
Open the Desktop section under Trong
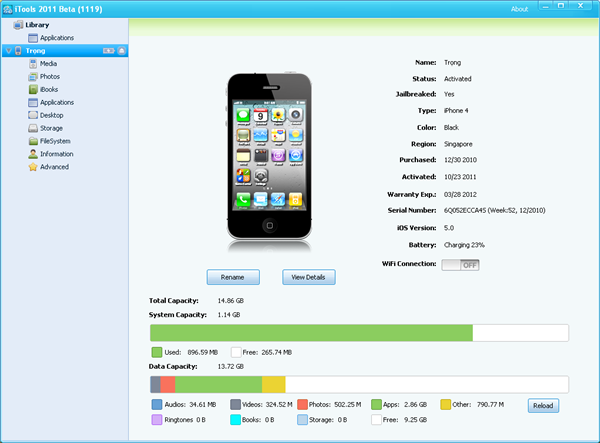[x=51, y=115]
